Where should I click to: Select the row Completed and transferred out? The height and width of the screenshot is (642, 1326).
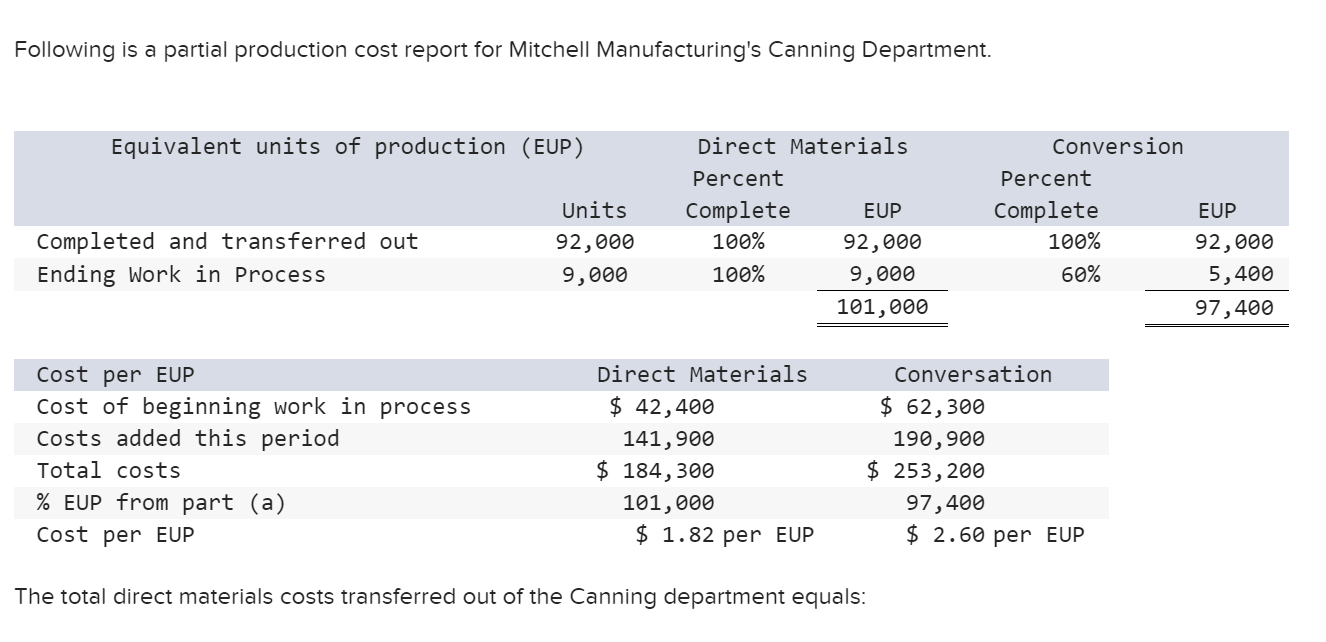[x=186, y=241]
